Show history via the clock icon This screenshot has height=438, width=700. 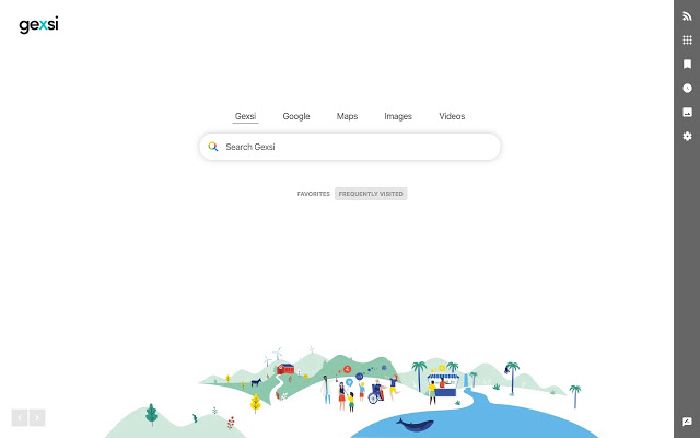(687, 88)
